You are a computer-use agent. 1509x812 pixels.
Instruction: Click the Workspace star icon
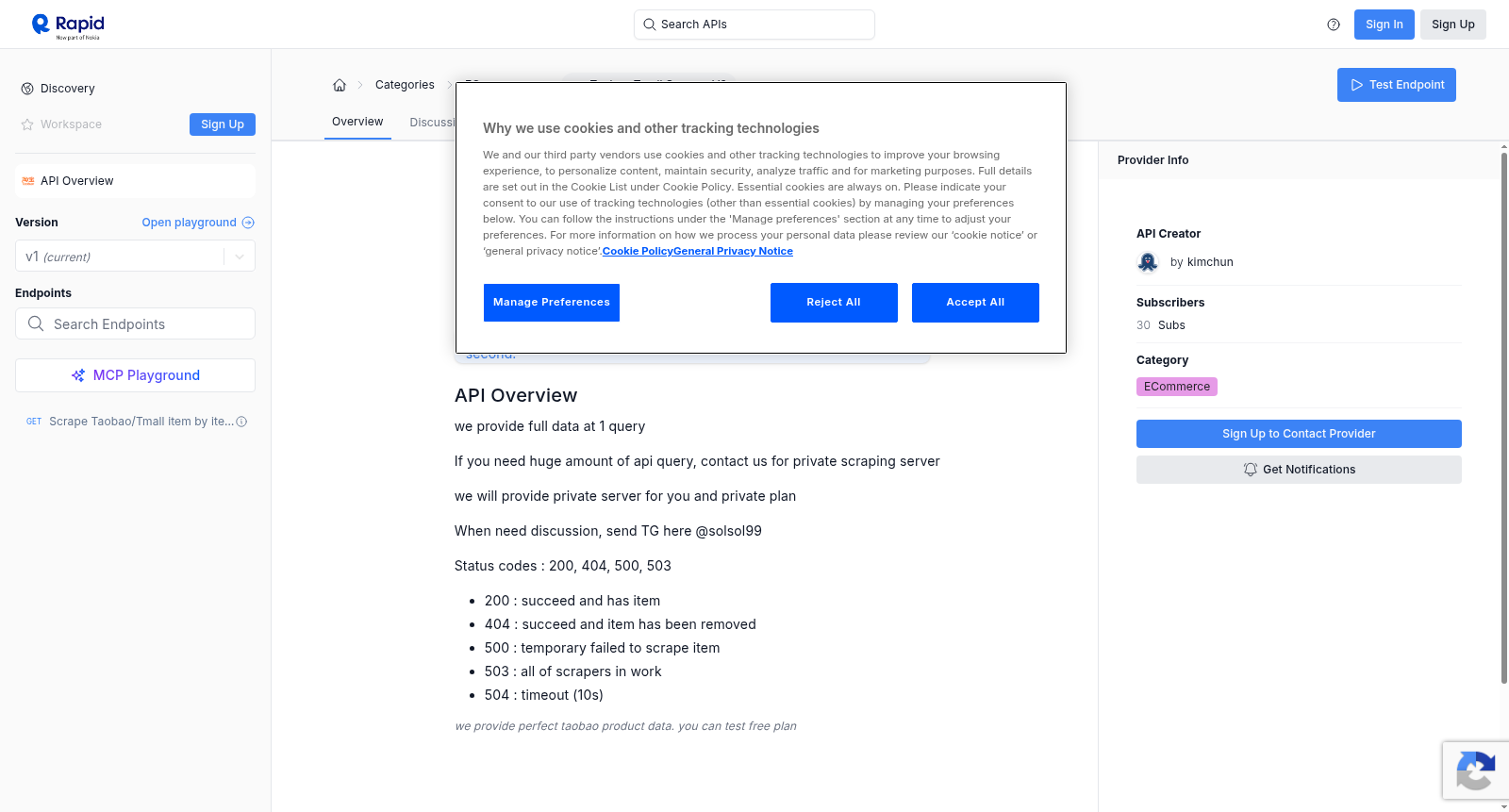27,124
